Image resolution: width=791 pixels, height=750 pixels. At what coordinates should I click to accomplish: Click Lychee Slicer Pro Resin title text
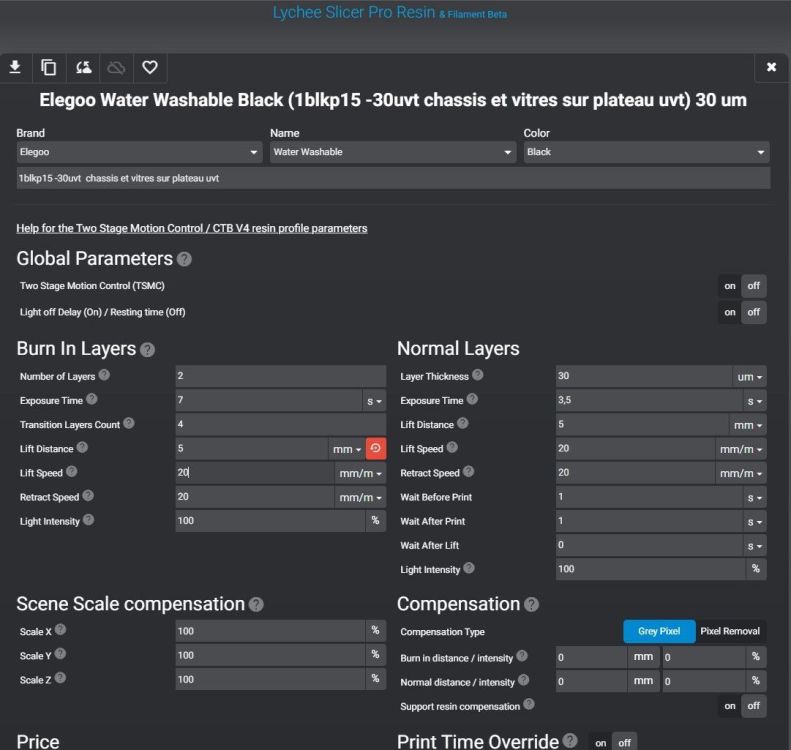[x=354, y=12]
